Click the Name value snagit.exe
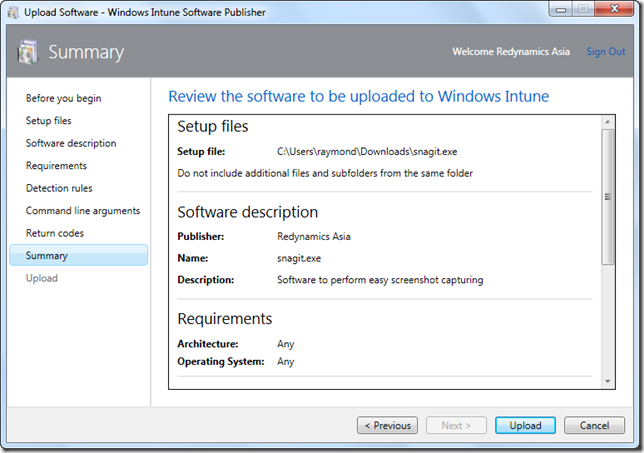 tap(299, 258)
